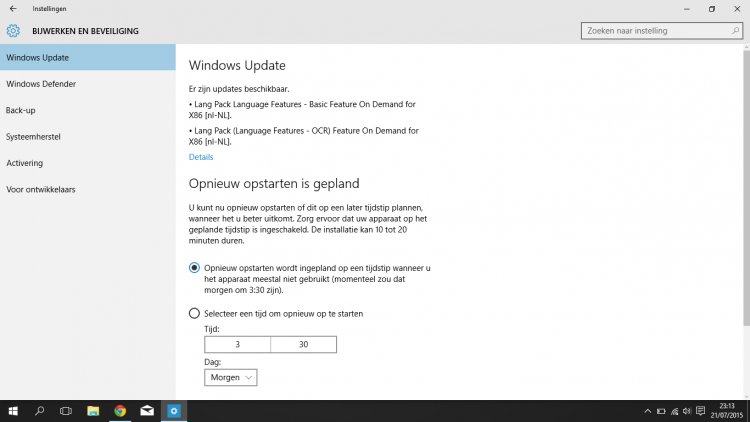
Task: Expand the Dag dropdown set to Morgen
Action: click(231, 378)
